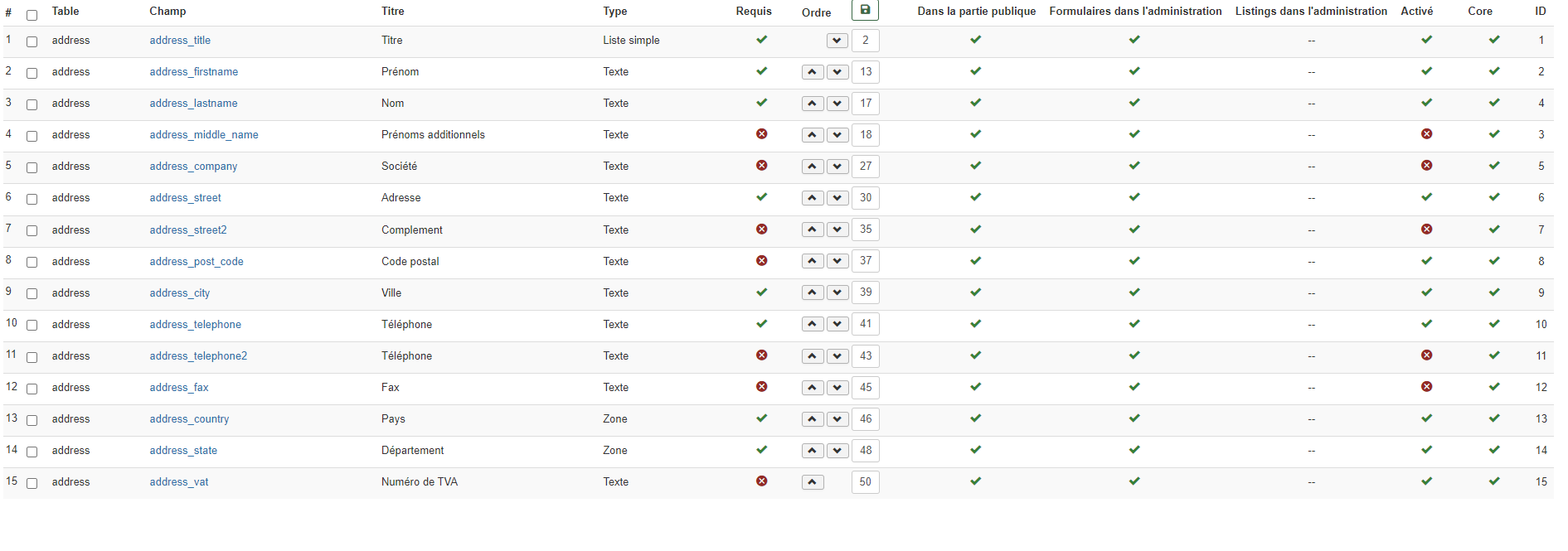Click the save order floppy disk icon

tap(865, 10)
